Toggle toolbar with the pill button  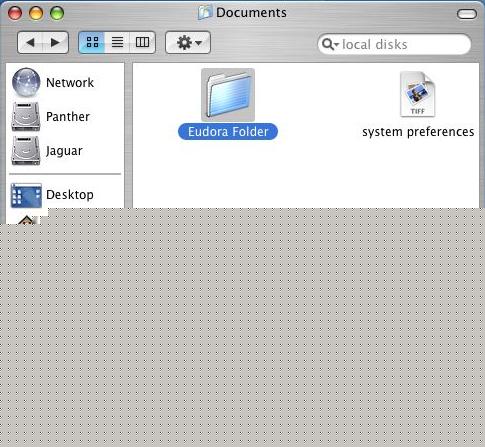pyautogui.click(x=467, y=14)
